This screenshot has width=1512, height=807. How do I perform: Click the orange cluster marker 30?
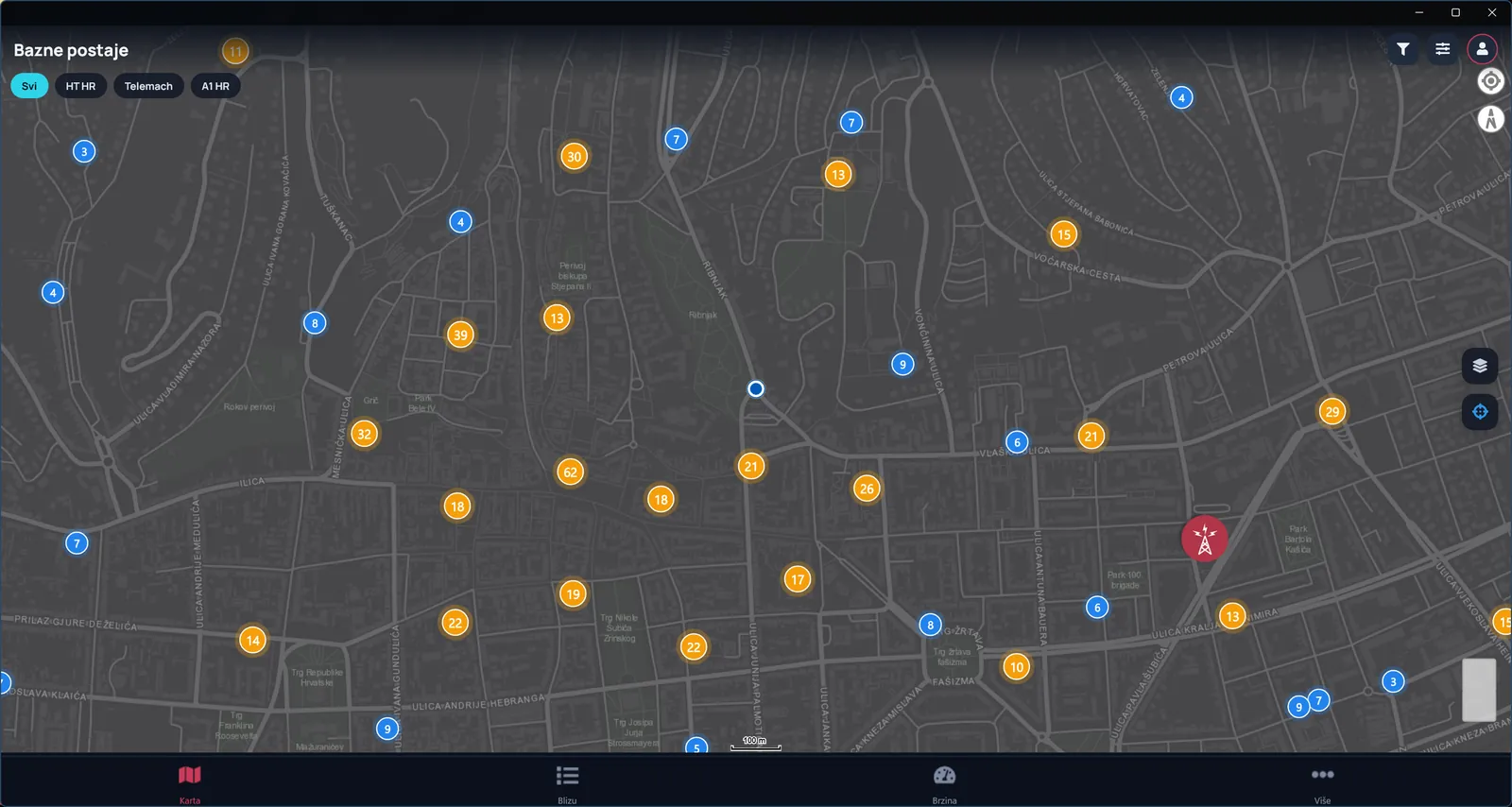[574, 157]
